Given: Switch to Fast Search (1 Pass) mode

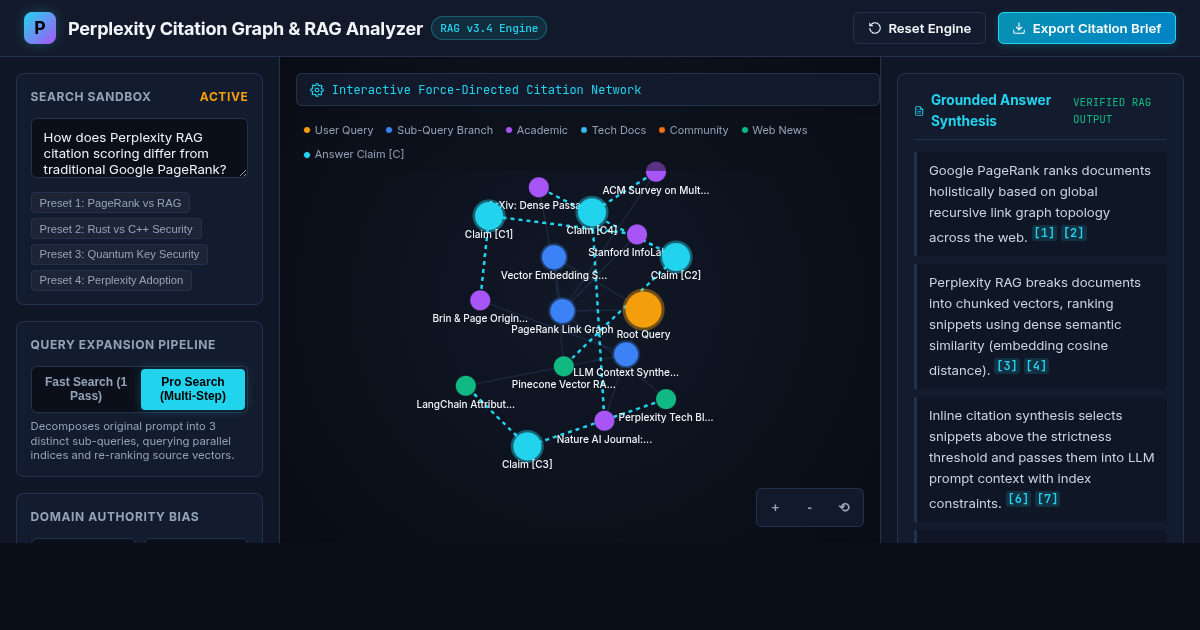Looking at the screenshot, I should click(x=86, y=389).
